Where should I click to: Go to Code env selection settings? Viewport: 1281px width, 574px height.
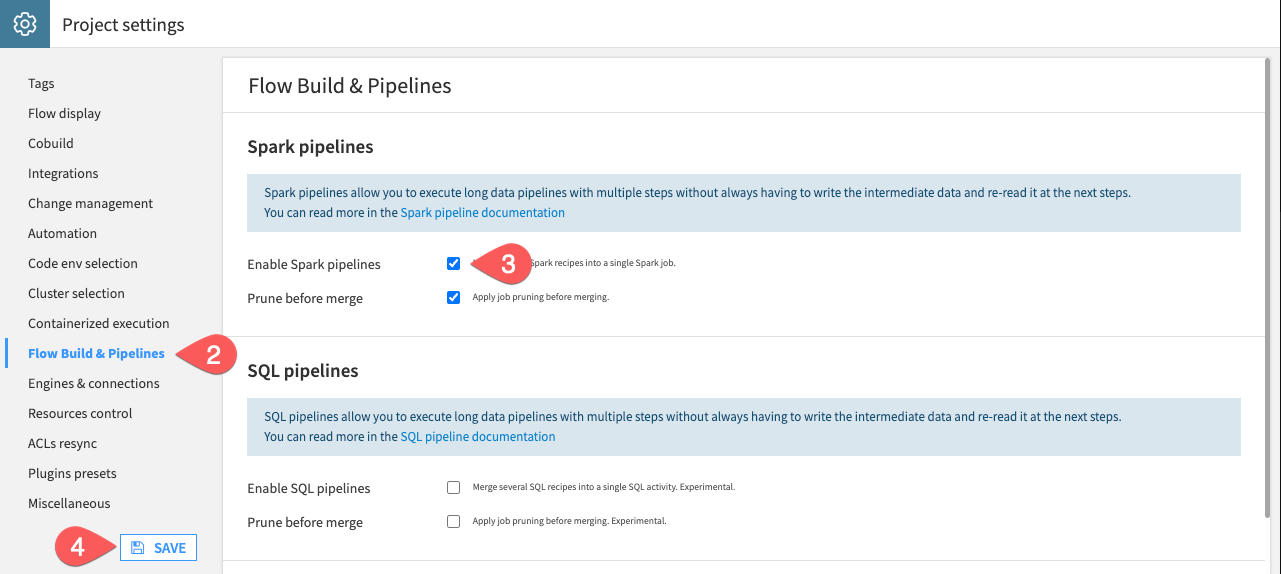[x=83, y=264]
